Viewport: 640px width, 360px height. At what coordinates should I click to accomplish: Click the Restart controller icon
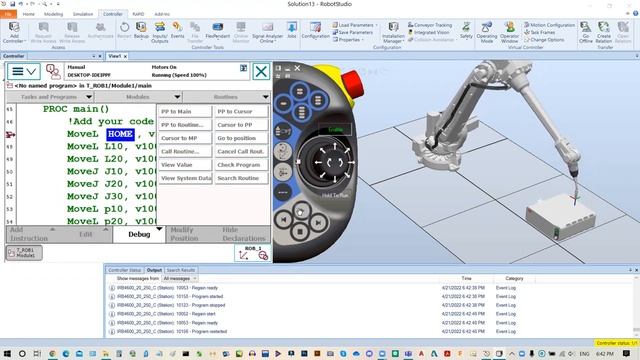coord(124,31)
